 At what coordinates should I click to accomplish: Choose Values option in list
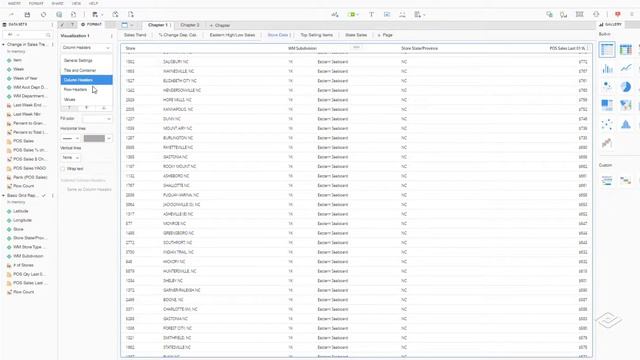[x=87, y=99]
